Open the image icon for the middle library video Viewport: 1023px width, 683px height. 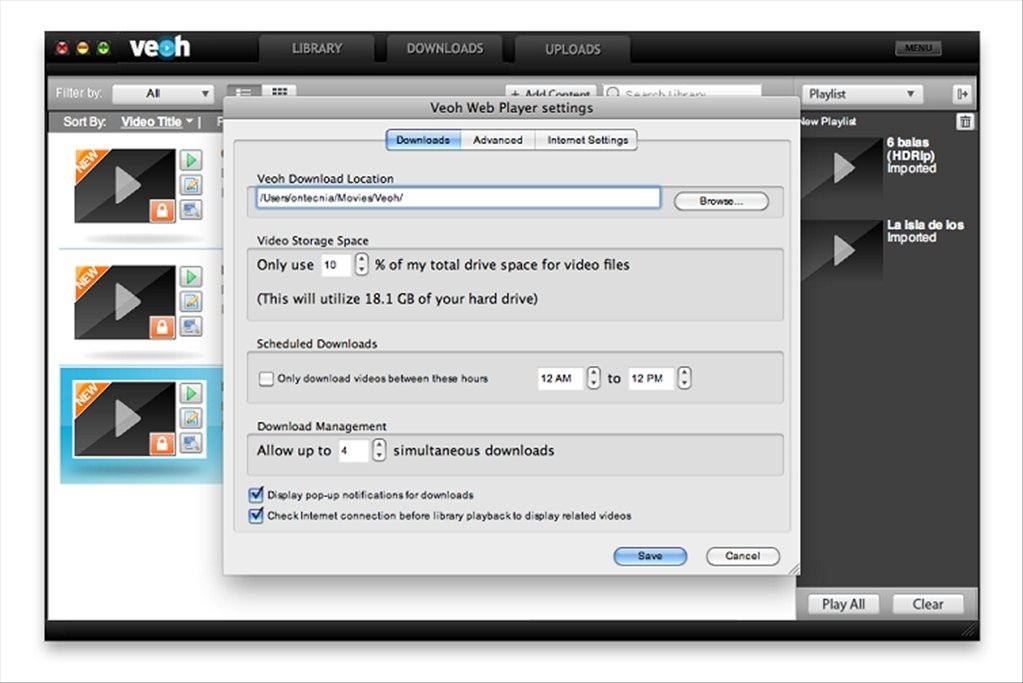(191, 326)
